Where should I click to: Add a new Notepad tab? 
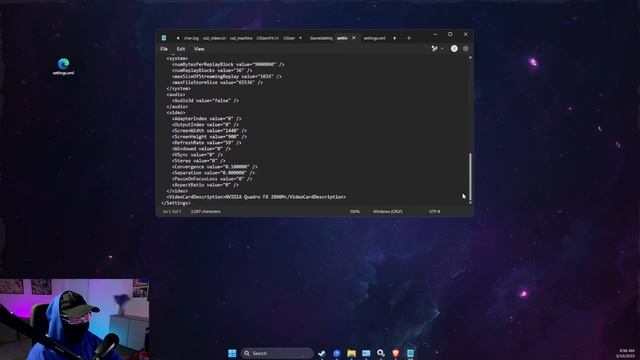pos(409,38)
